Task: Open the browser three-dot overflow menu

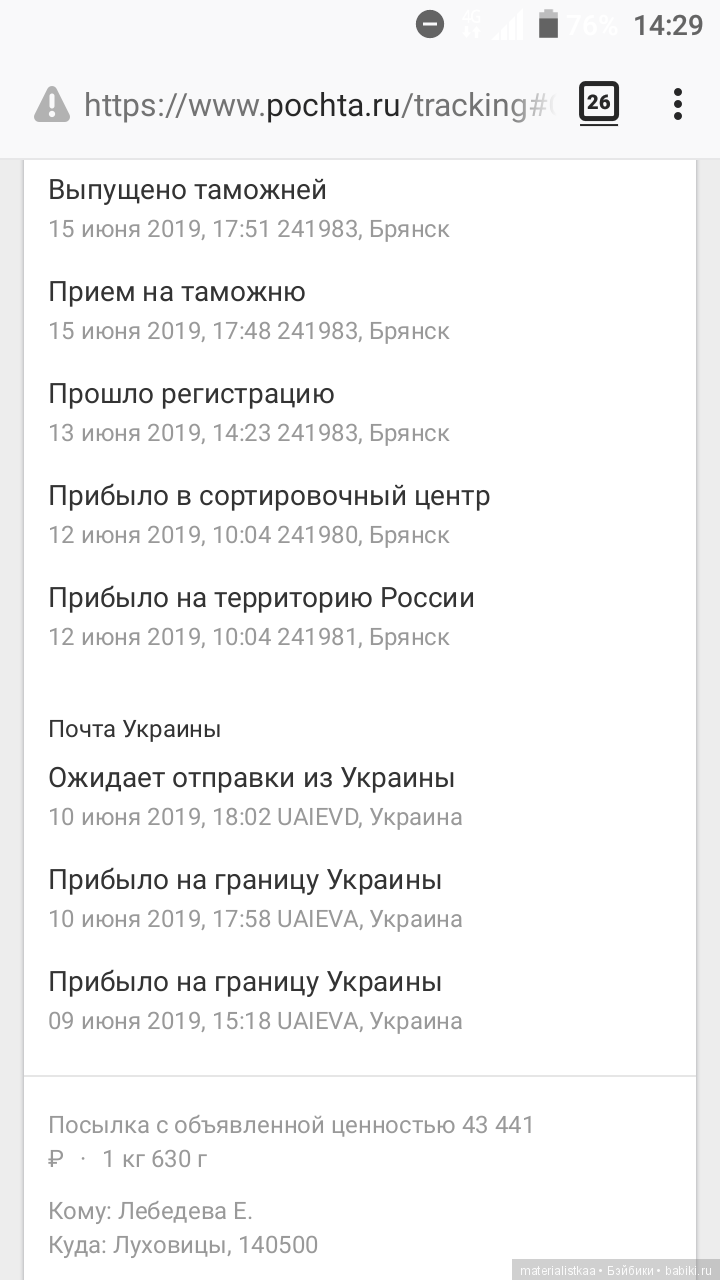Action: (x=678, y=104)
